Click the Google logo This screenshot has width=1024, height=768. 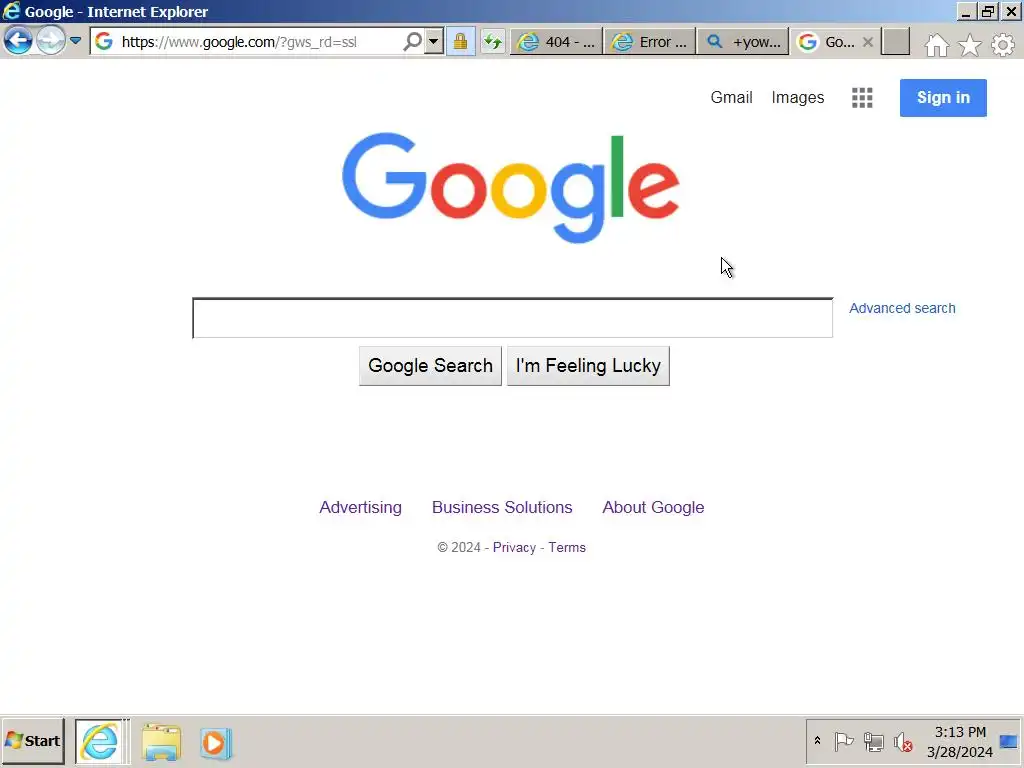pyautogui.click(x=511, y=188)
